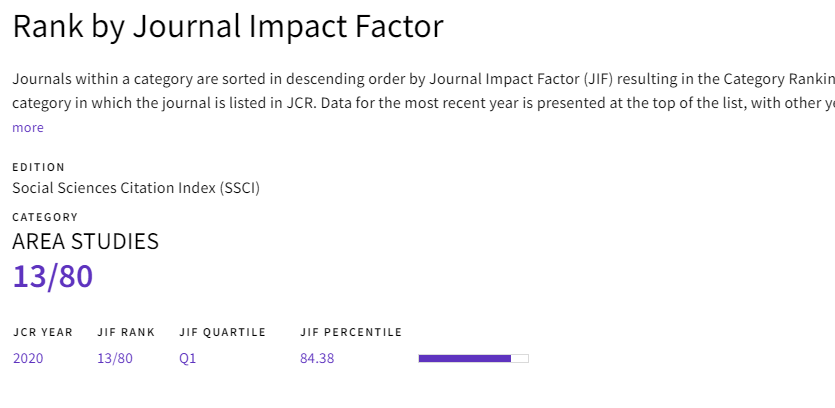Click the 13/80 value in the table row
The image size is (835, 408).
(114, 358)
